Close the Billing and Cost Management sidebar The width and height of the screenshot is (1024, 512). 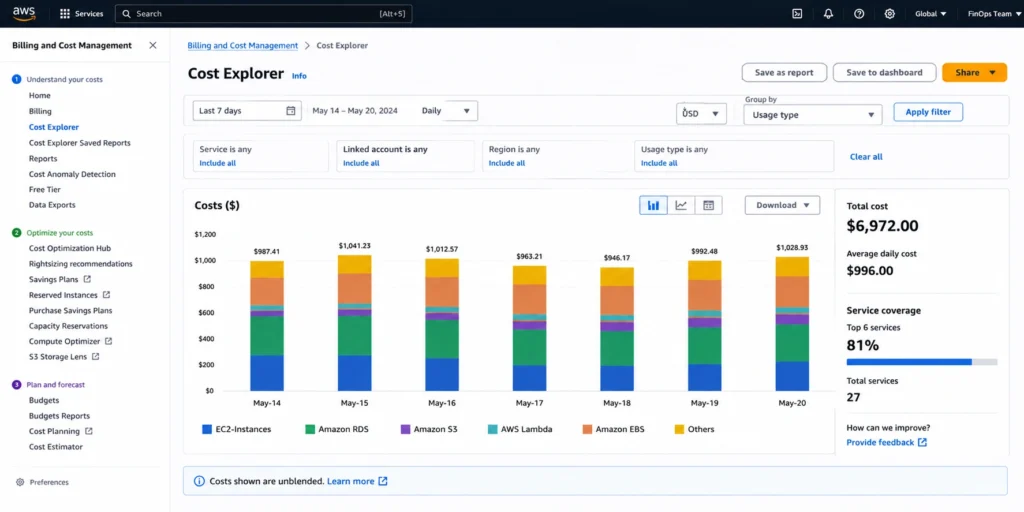pos(153,45)
